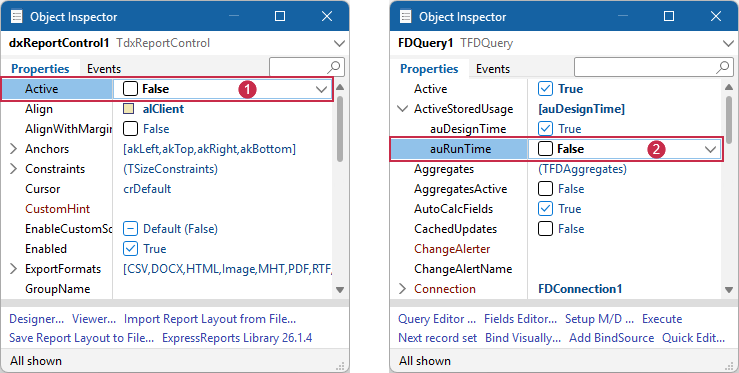Select the CustomHint property row
739x373 pixels.
click(x=167, y=208)
